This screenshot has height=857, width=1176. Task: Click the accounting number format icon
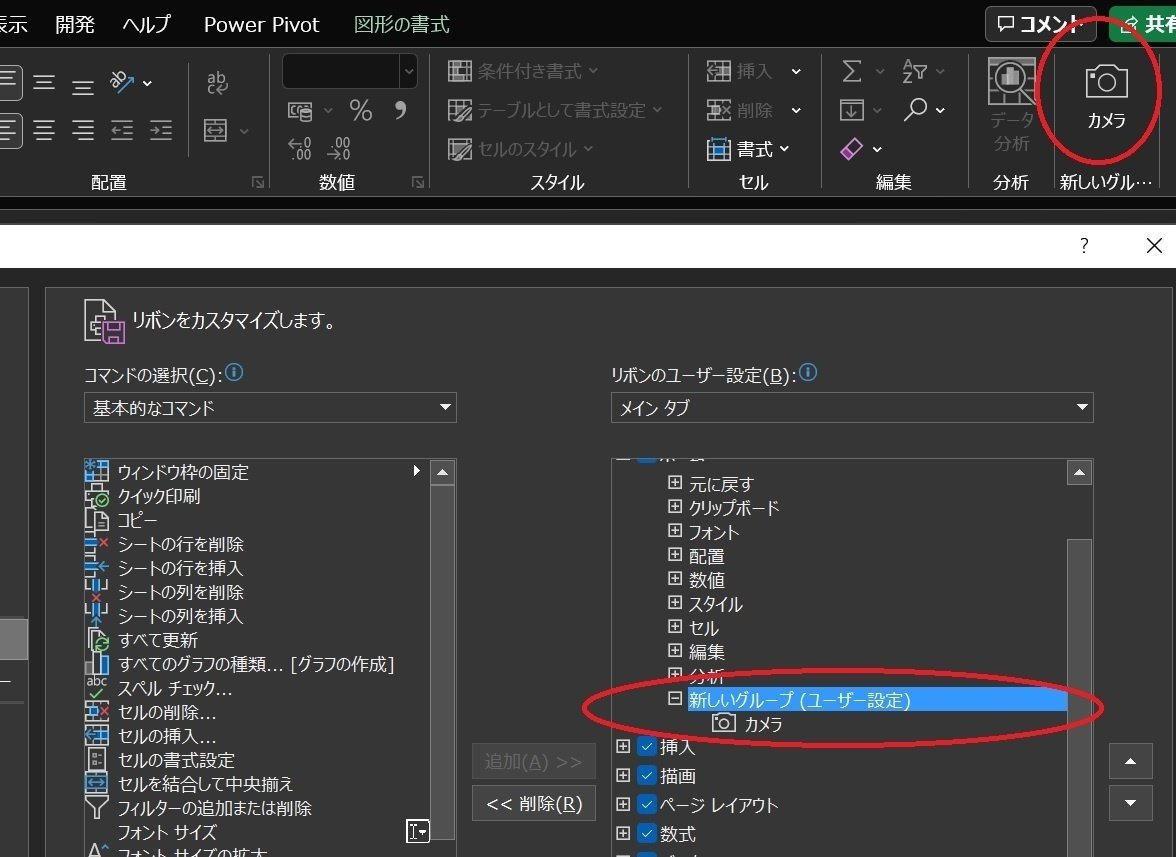tap(300, 112)
